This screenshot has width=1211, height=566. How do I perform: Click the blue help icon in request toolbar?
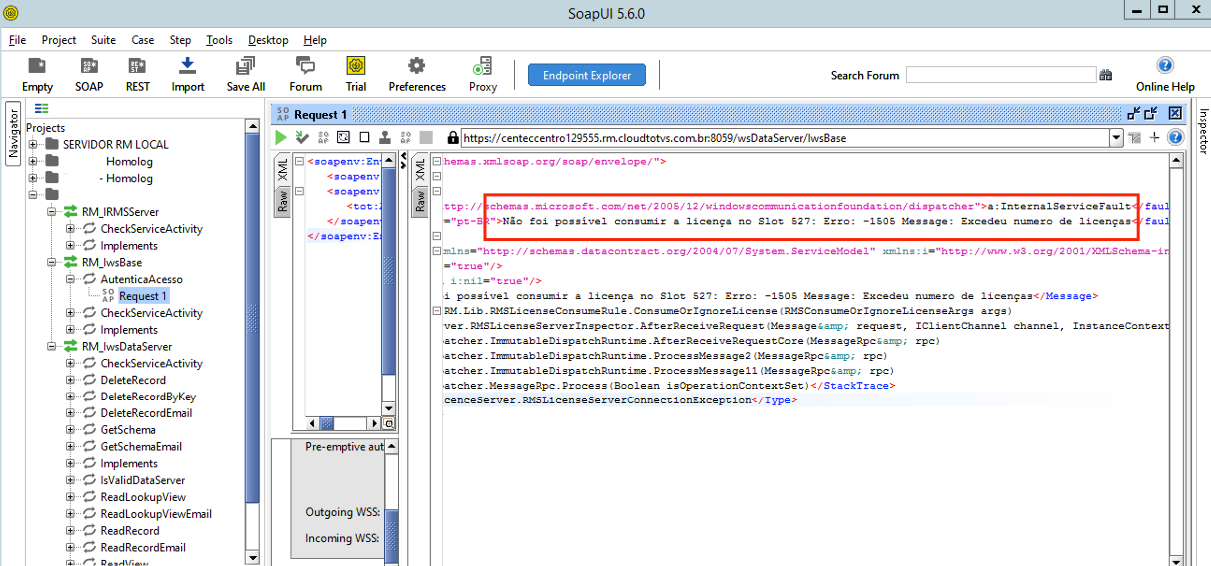[1176, 137]
